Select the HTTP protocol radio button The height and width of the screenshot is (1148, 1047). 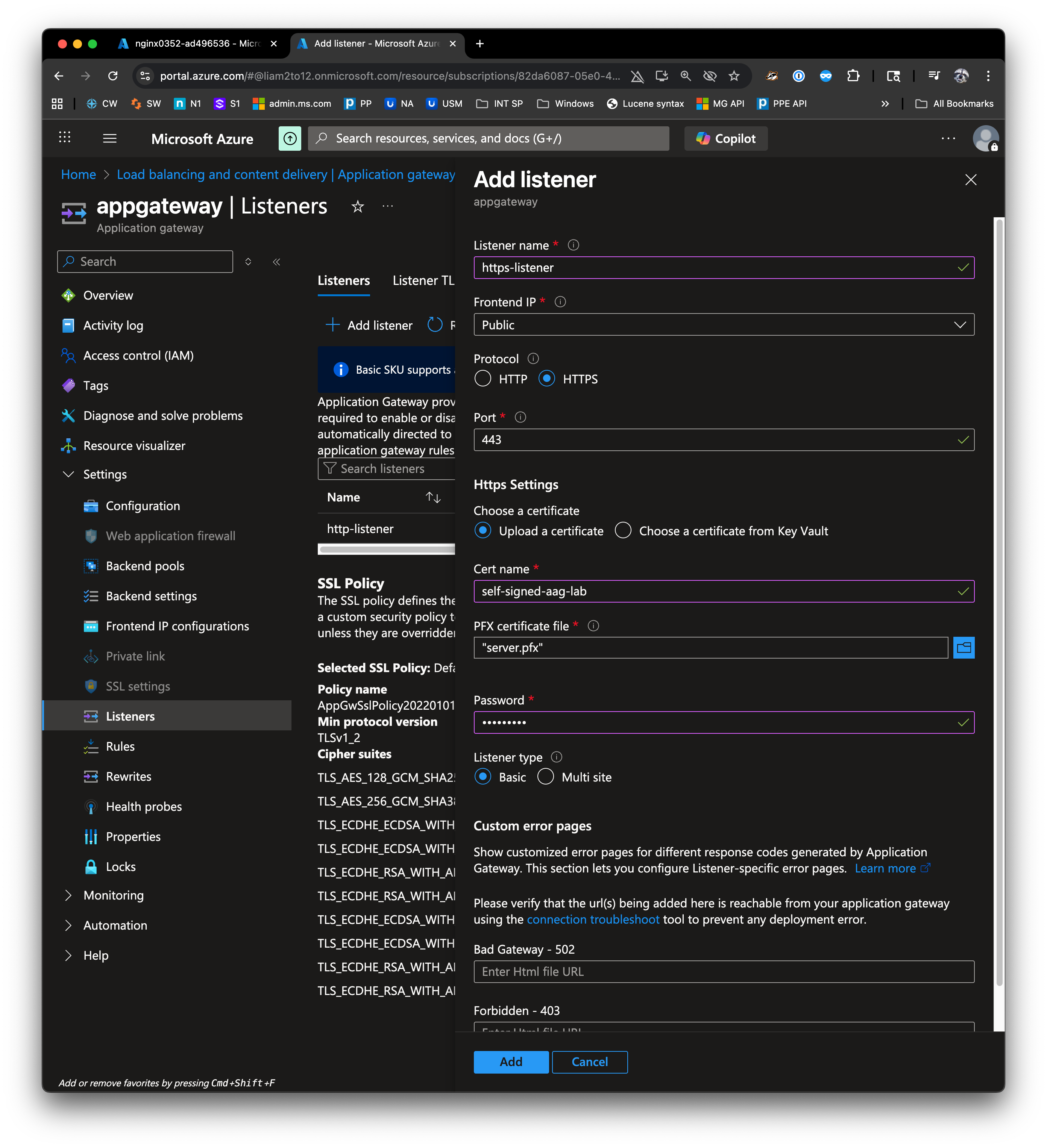pos(483,379)
